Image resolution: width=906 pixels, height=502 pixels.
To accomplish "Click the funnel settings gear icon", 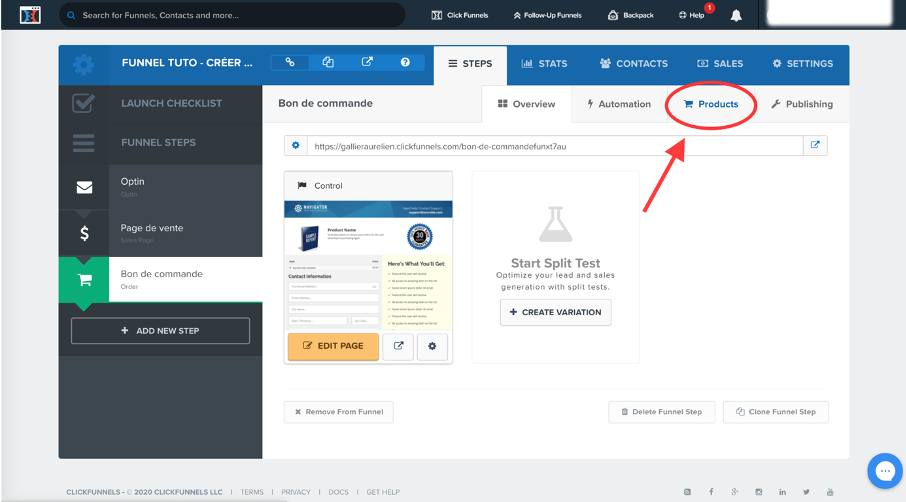I will pyautogui.click(x=84, y=64).
